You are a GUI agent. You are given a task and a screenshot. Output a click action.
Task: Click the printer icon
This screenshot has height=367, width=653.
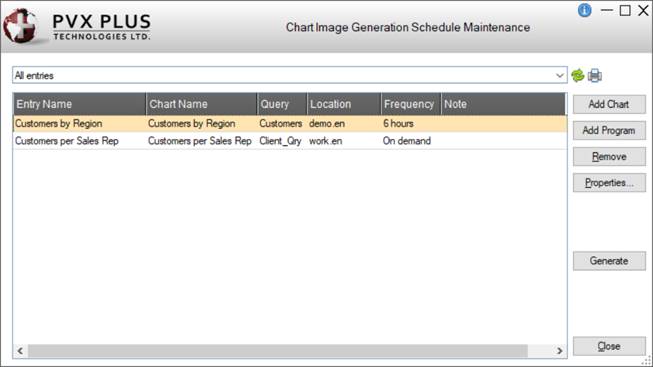coord(595,75)
